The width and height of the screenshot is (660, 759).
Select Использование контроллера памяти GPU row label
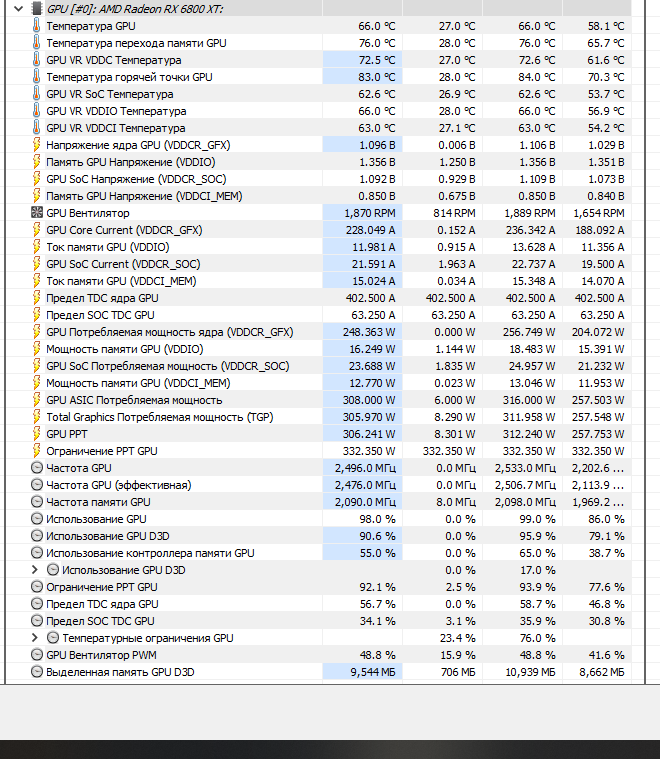(150, 553)
